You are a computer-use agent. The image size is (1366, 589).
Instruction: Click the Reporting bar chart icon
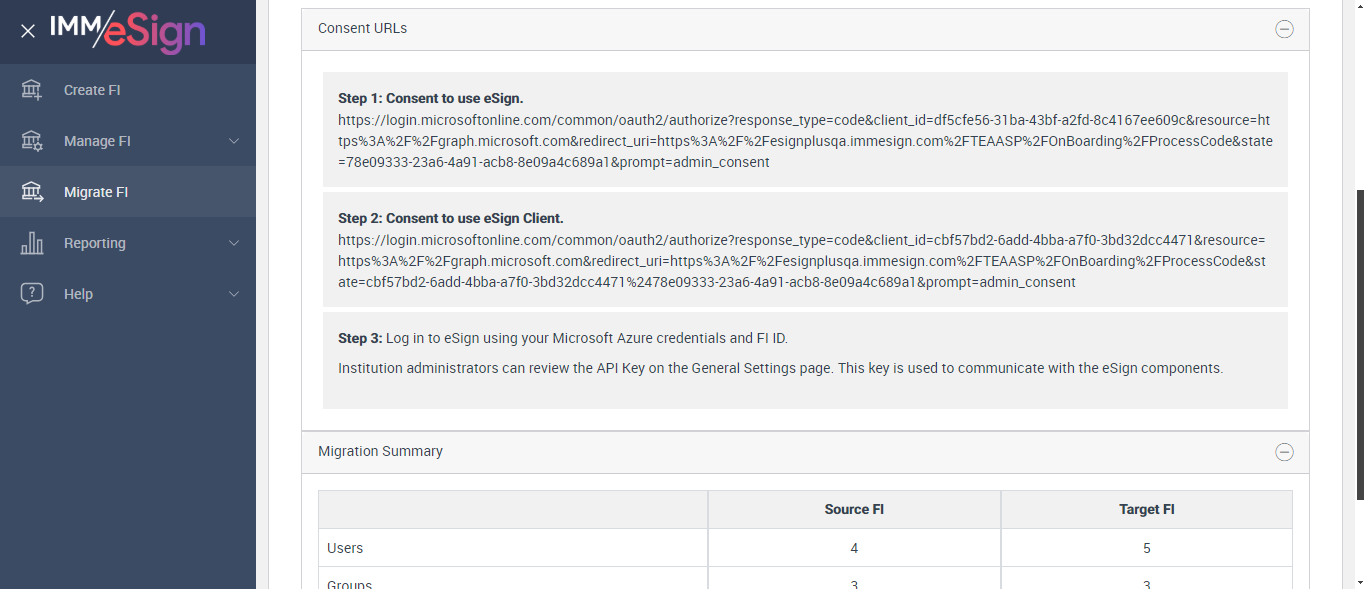coord(32,243)
